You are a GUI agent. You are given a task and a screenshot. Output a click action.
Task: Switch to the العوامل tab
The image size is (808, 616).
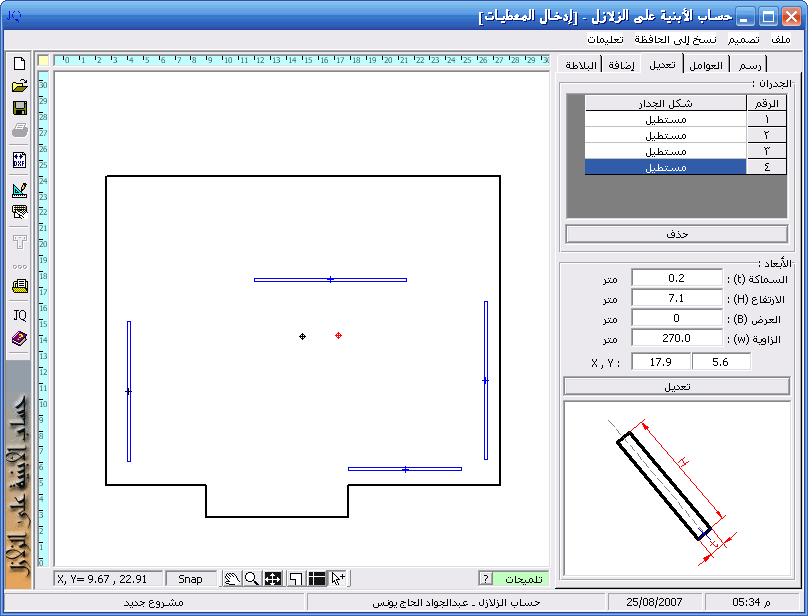pyautogui.click(x=706, y=65)
